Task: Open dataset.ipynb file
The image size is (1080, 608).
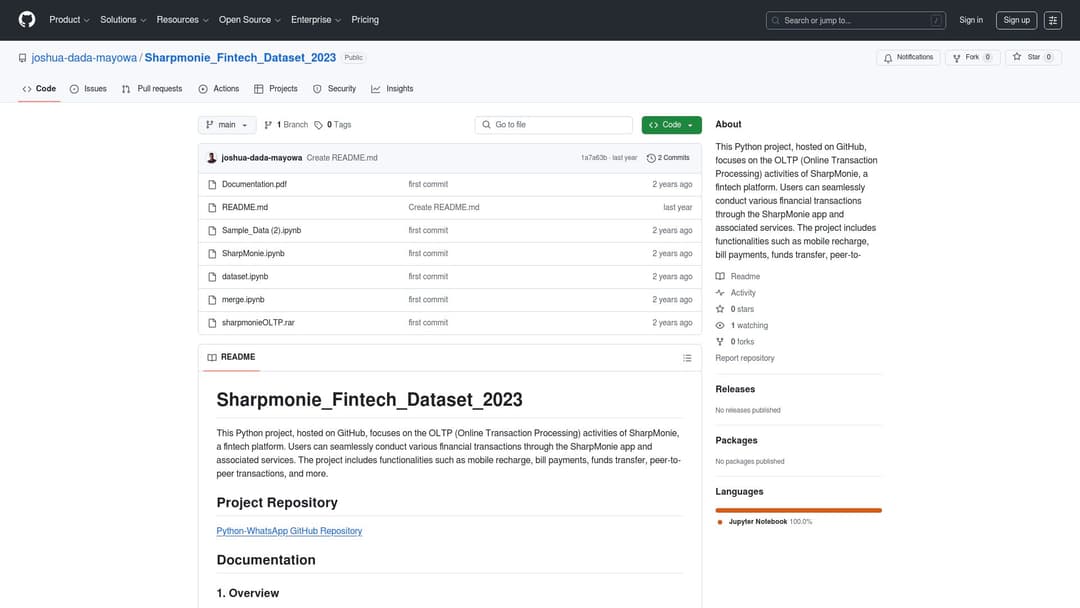Action: (245, 277)
